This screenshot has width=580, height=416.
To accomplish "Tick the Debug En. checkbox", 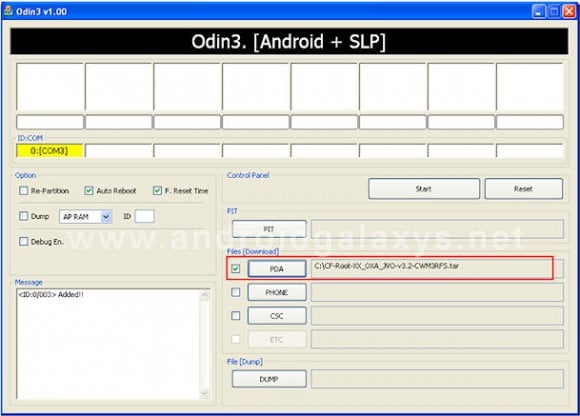I will coord(23,241).
